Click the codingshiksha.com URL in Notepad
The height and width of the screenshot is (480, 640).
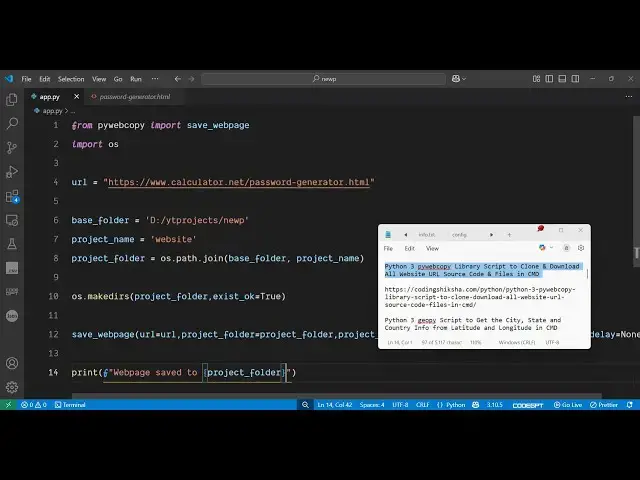point(480,297)
